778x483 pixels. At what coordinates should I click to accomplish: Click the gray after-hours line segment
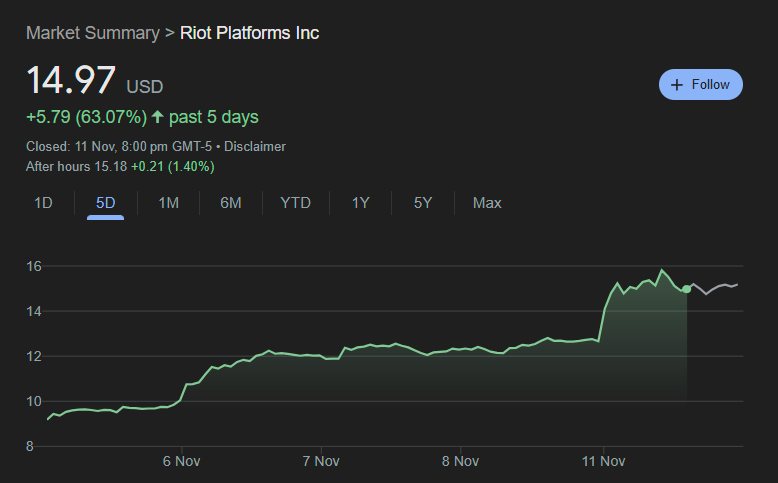coord(713,288)
